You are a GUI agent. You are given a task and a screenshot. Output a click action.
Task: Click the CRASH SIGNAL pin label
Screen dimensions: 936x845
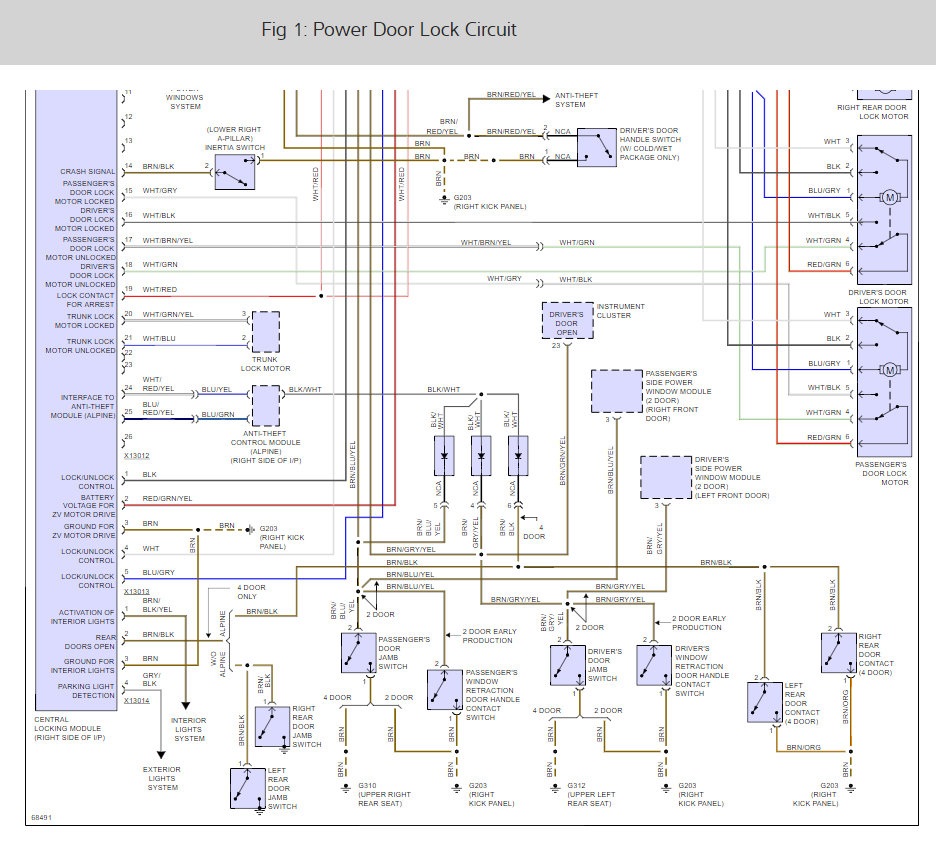pos(88,171)
